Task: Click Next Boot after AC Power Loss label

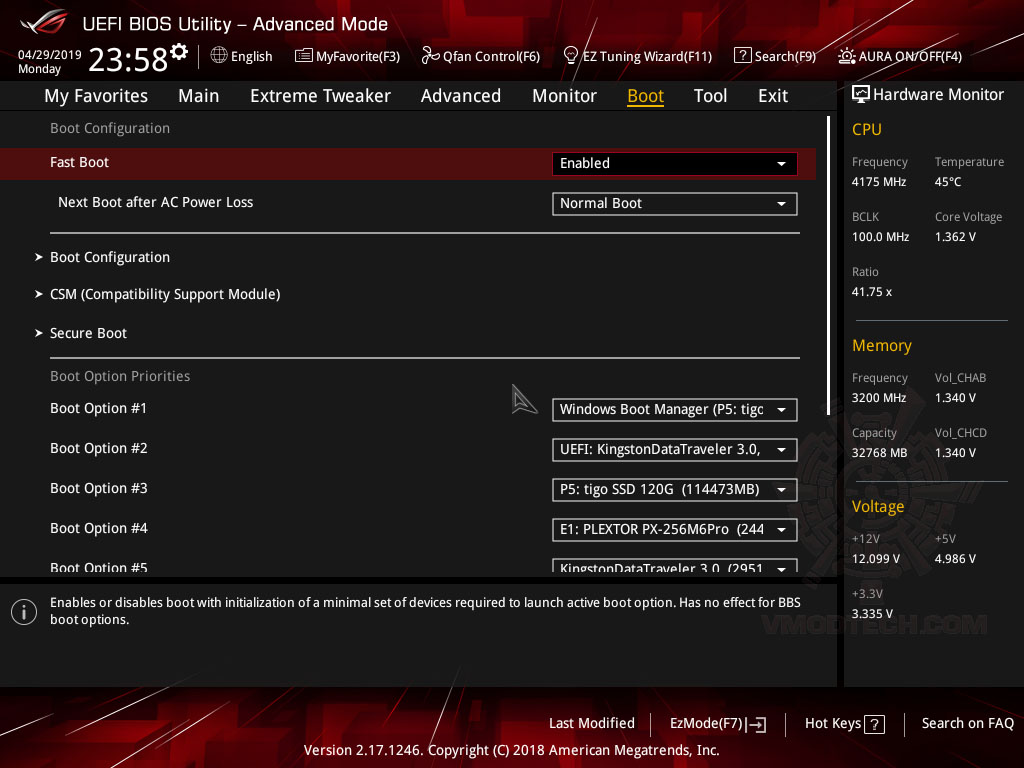Action: [x=155, y=202]
